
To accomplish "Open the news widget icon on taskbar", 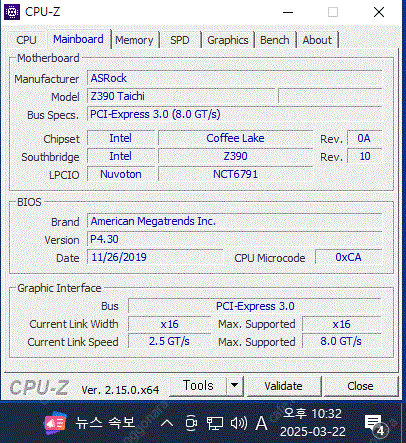I will (55, 423).
